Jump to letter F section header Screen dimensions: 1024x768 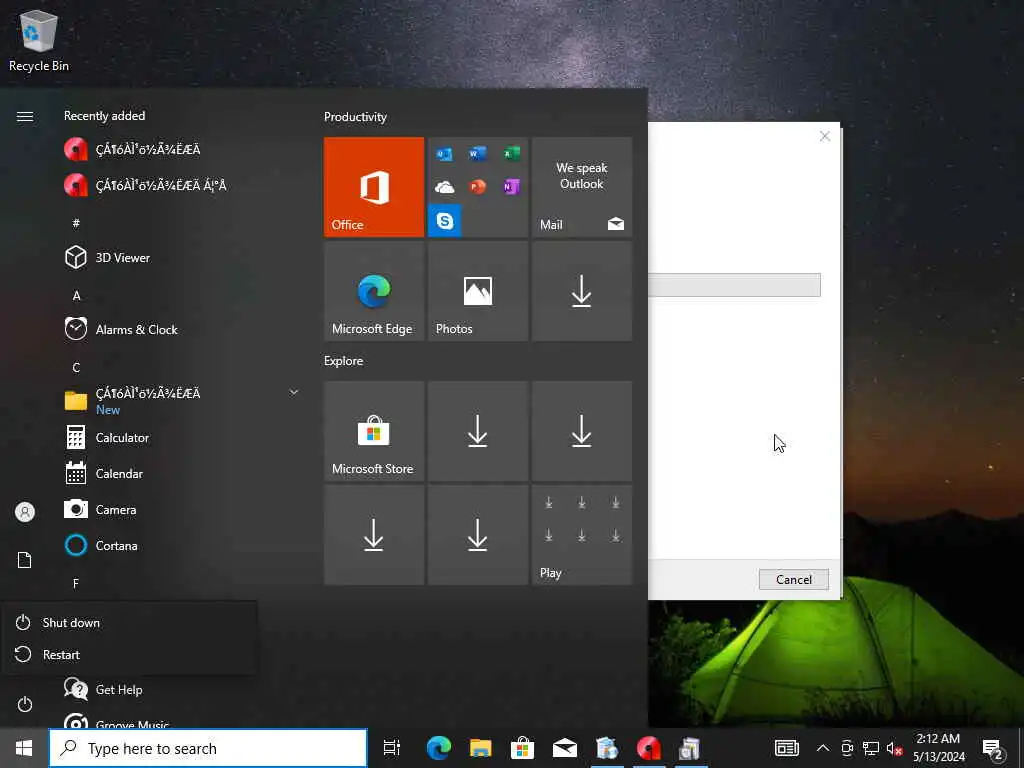click(x=76, y=583)
